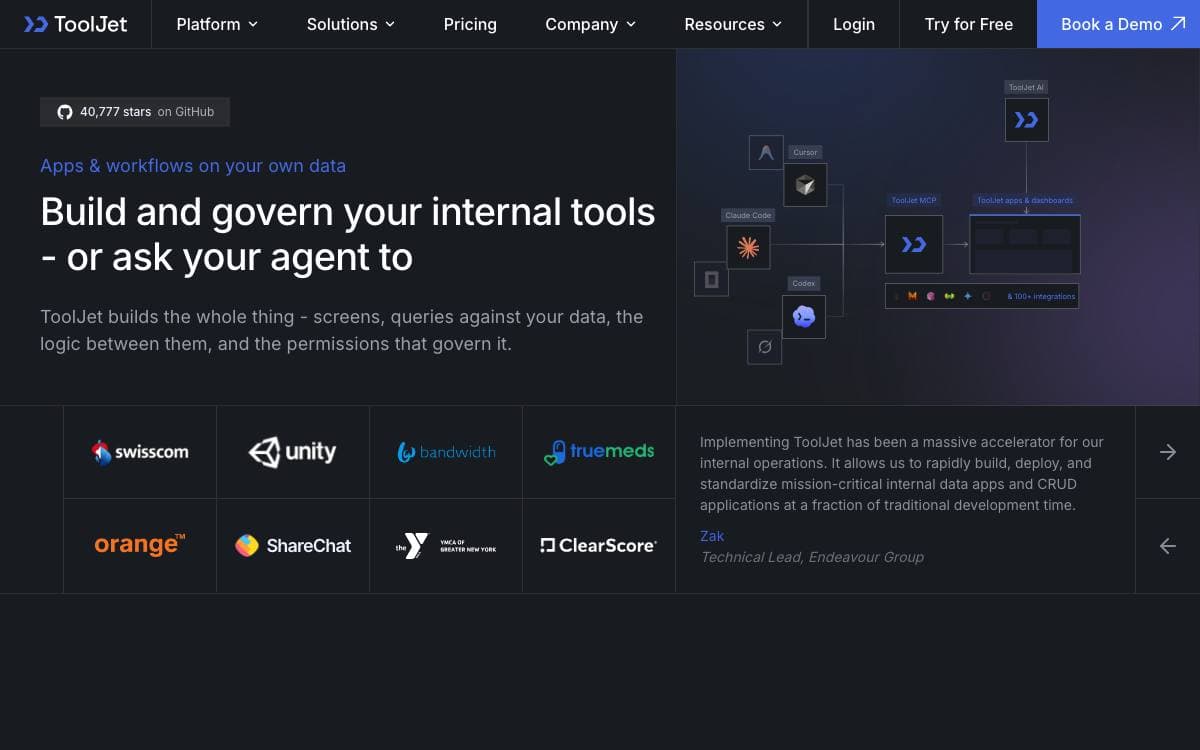Viewport: 1200px width, 750px height.
Task: Click the '& 100+ integrations' text
Action: click(1041, 296)
